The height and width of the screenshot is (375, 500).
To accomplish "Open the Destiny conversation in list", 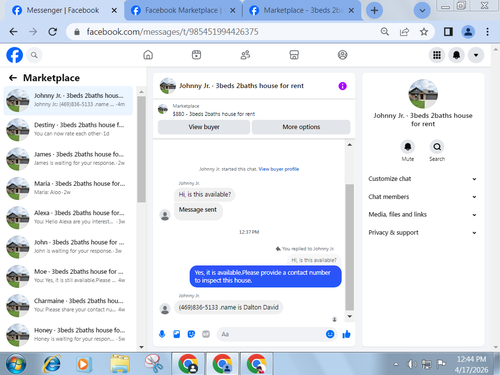I will 68,130.
